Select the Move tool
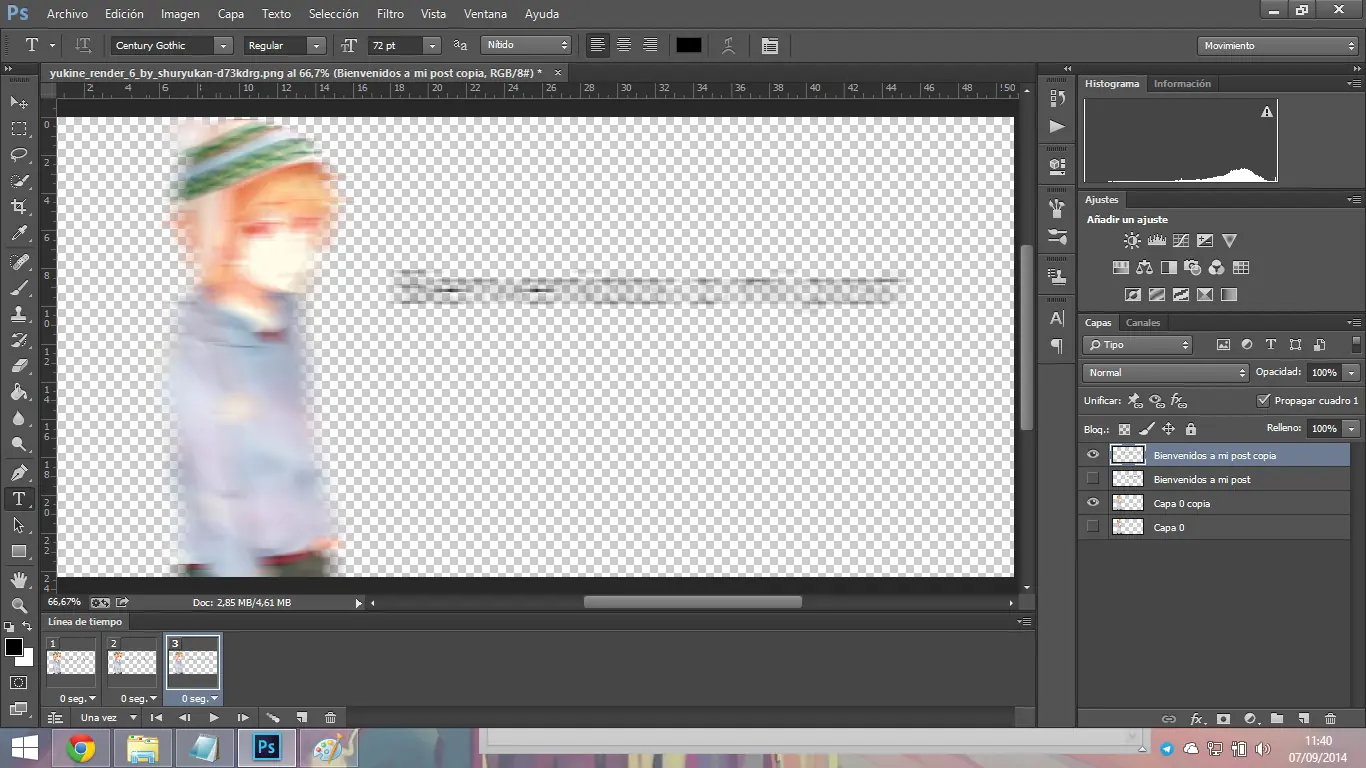This screenshot has width=1366, height=768. (x=19, y=103)
